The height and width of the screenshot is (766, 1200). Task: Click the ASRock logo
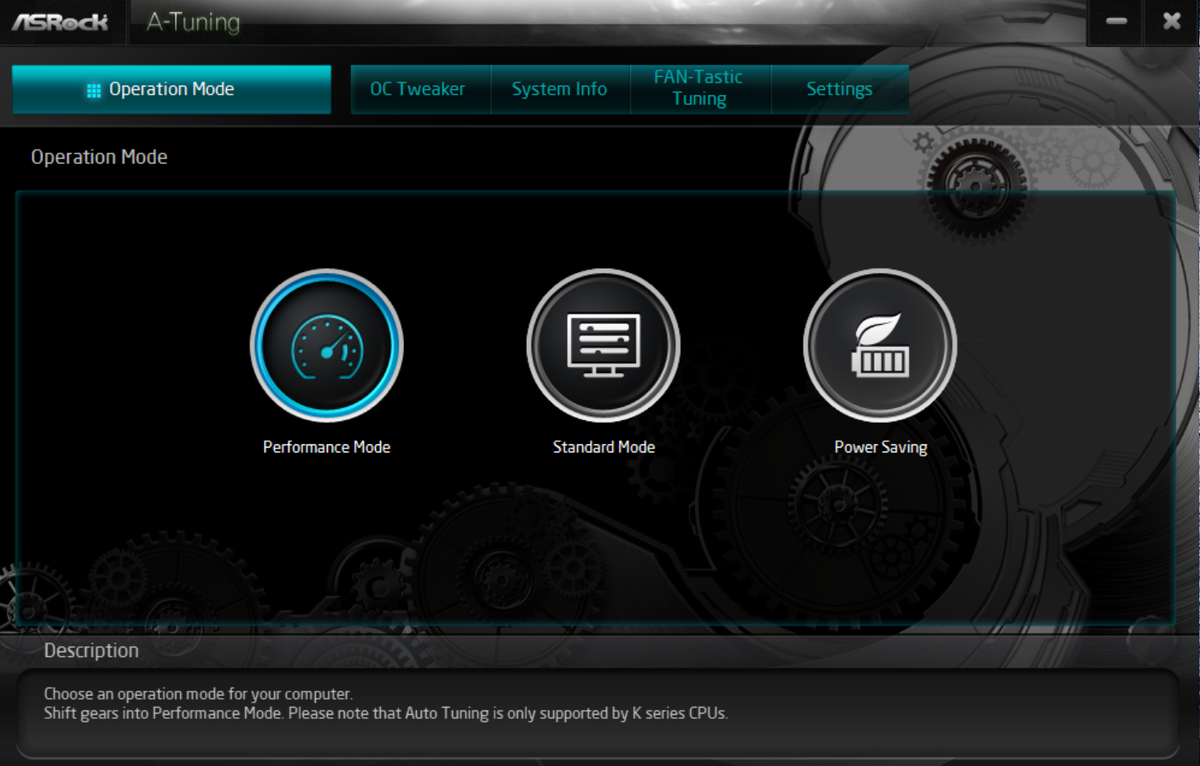pos(60,21)
